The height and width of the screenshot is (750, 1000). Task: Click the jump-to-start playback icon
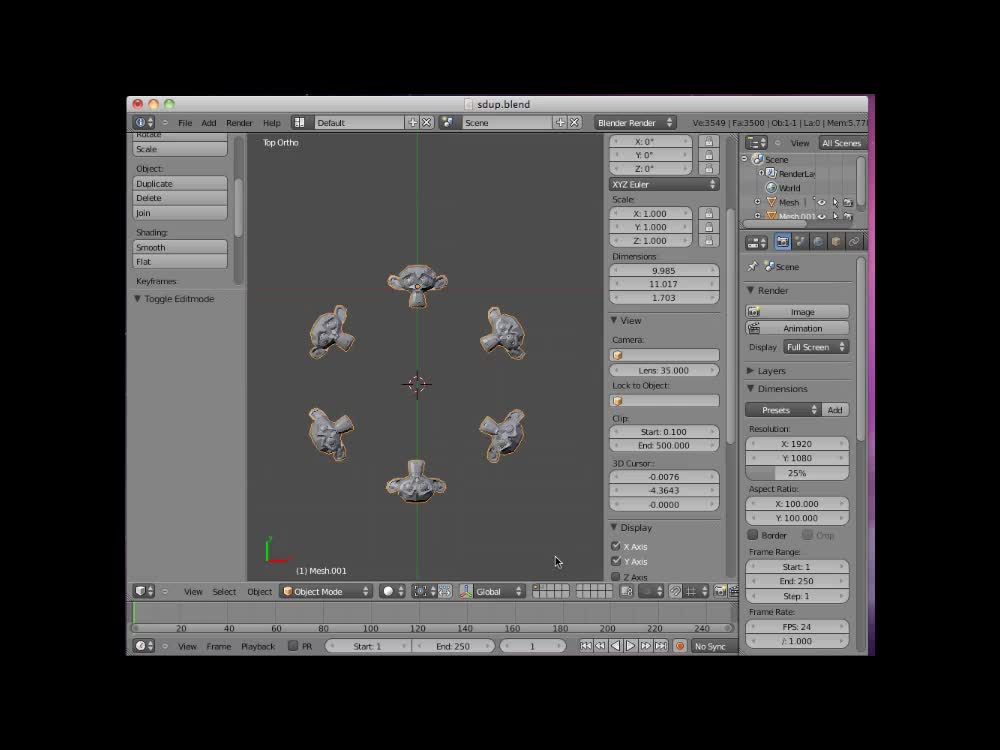tap(586, 646)
